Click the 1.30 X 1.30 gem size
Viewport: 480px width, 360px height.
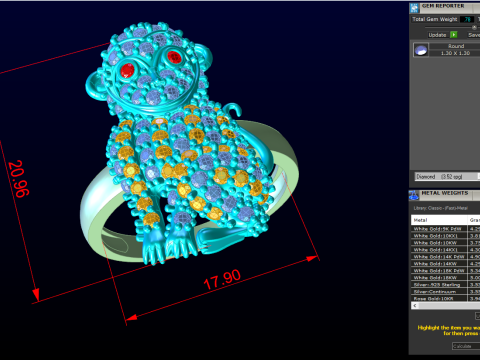[x=455, y=53]
